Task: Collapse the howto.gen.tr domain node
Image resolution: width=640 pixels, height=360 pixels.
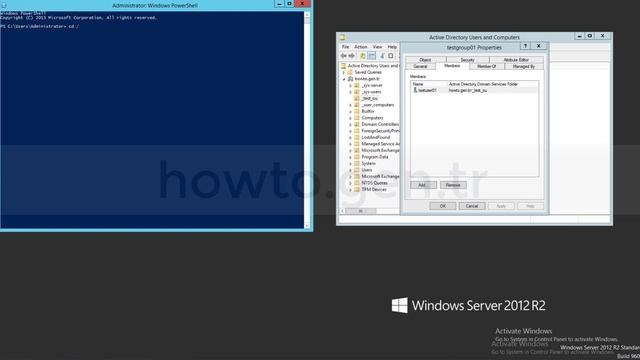Action: pyautogui.click(x=344, y=79)
